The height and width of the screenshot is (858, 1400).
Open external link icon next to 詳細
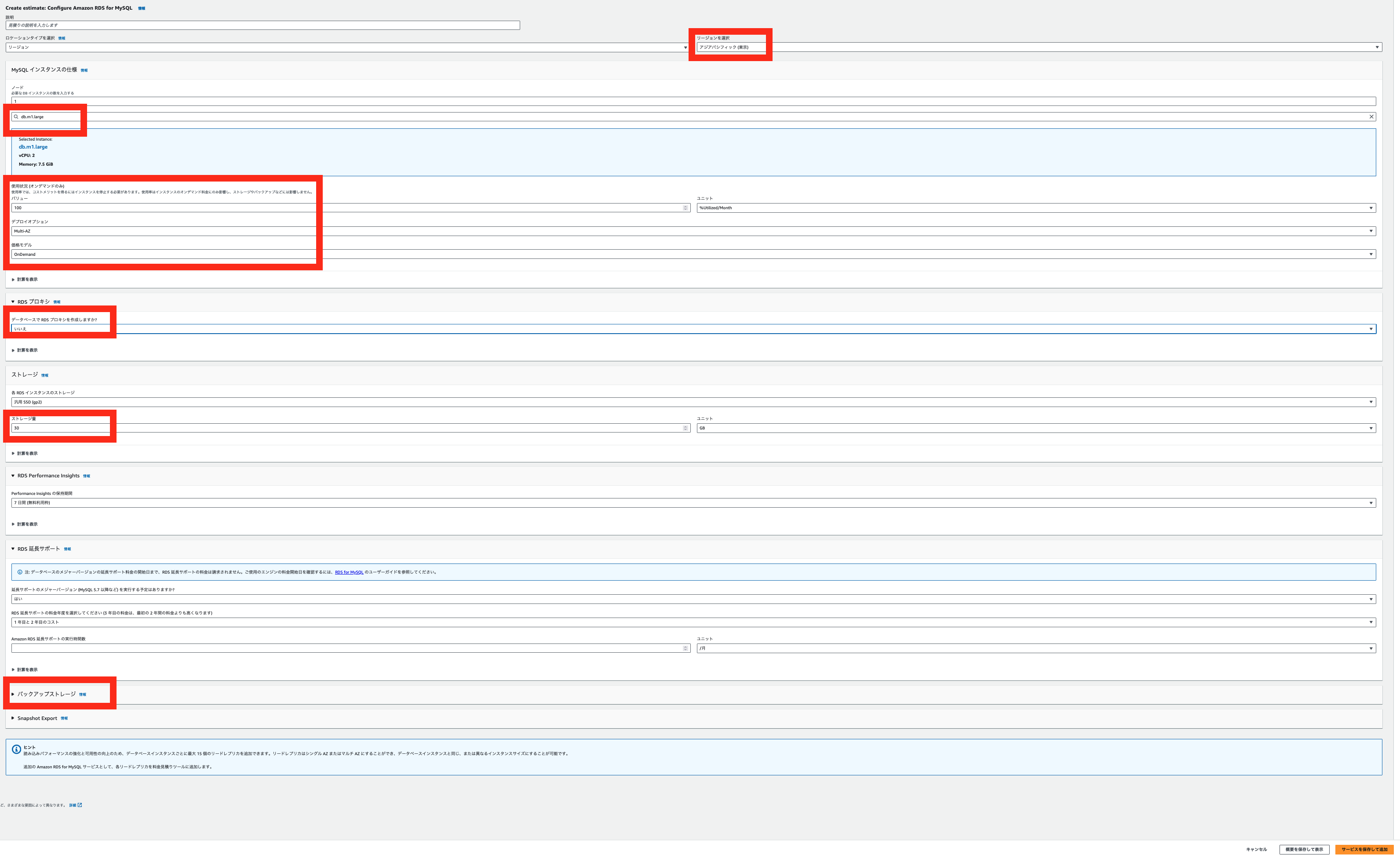click(x=80, y=805)
